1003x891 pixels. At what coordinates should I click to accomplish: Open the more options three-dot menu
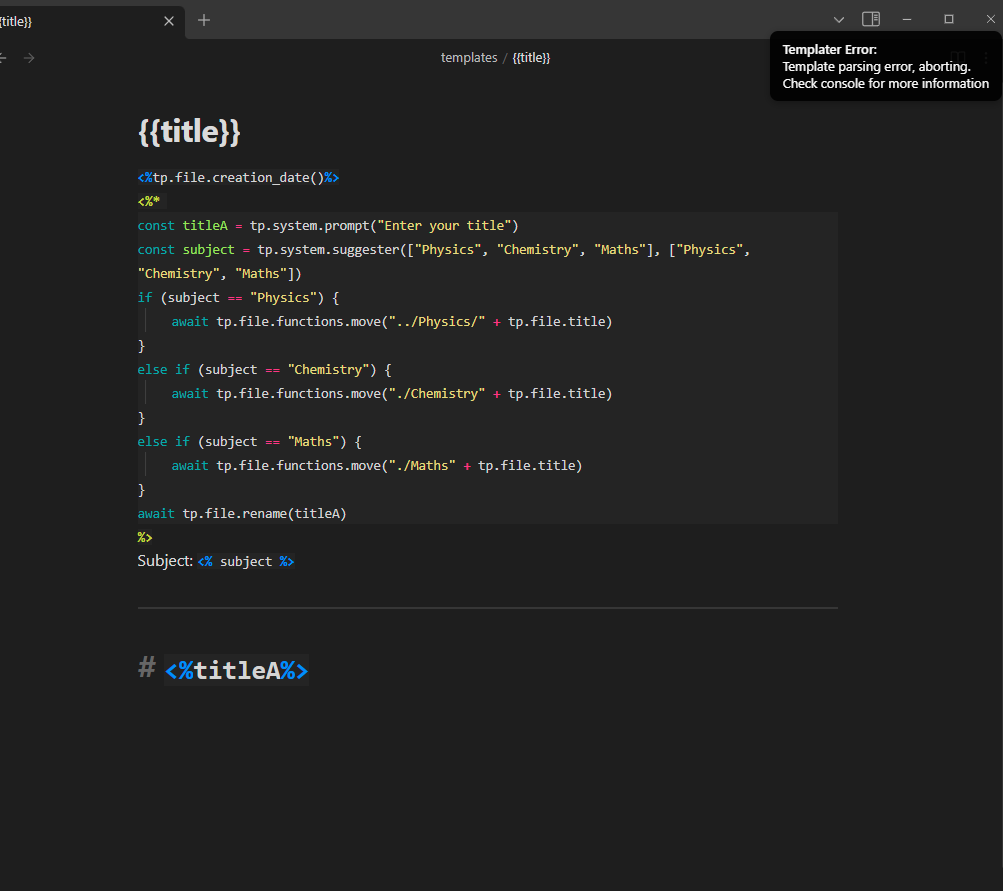coord(984,57)
